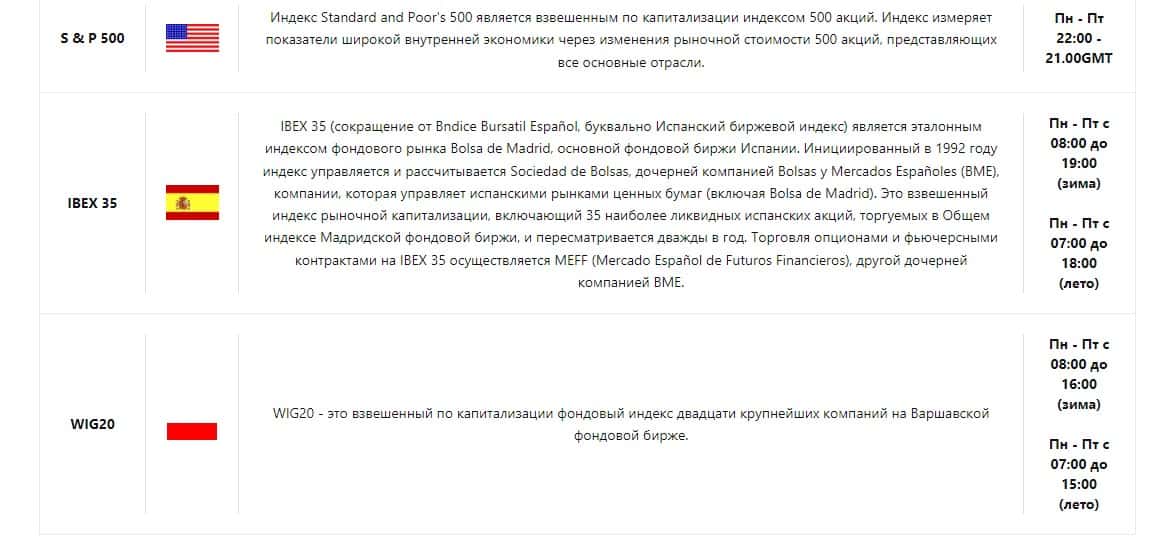
Task: Click the S&P 500 description paragraph
Action: pos(632,40)
